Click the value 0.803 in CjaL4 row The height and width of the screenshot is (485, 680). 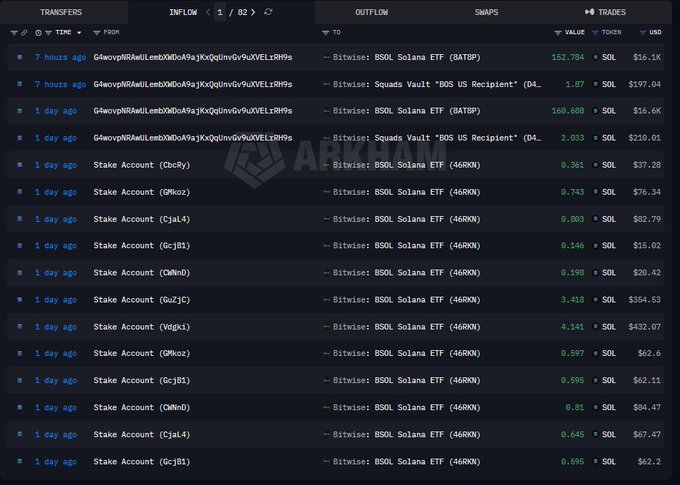[572, 219]
